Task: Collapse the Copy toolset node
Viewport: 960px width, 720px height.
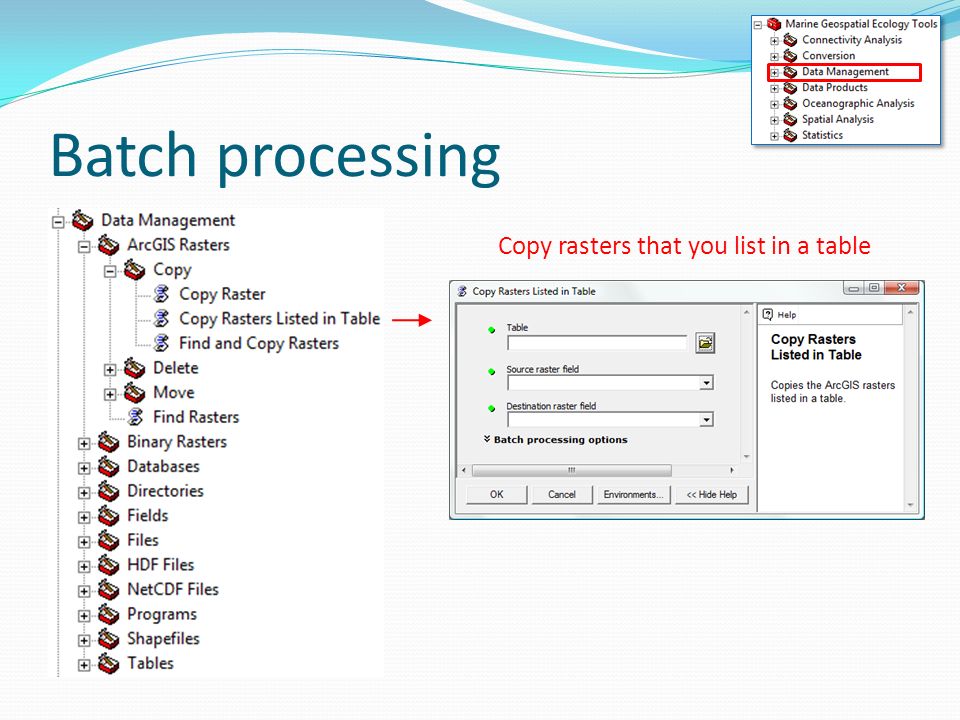Action: [110, 271]
